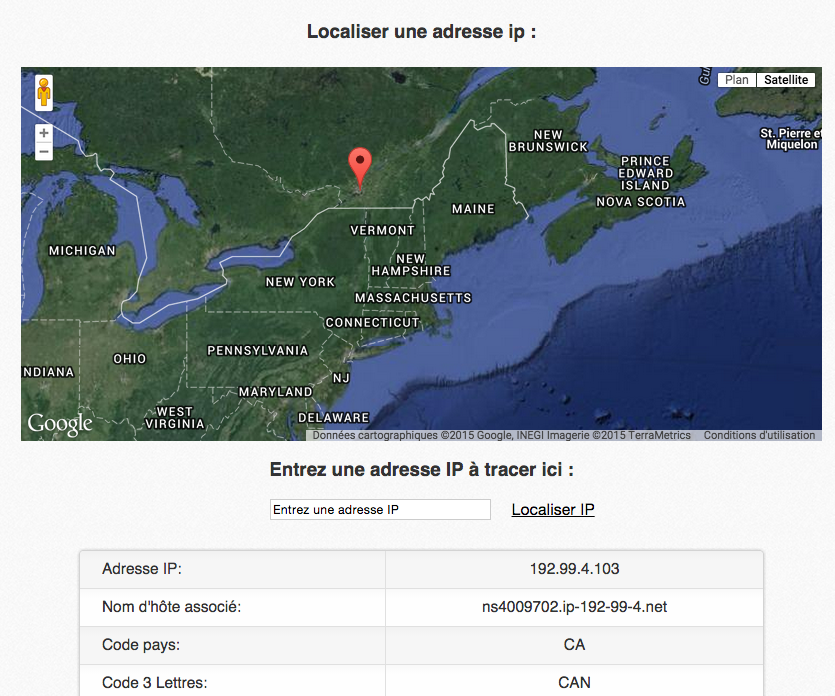Click the PENNSYLVANIA map label
Screen dimensions: 835x696
(x=258, y=350)
